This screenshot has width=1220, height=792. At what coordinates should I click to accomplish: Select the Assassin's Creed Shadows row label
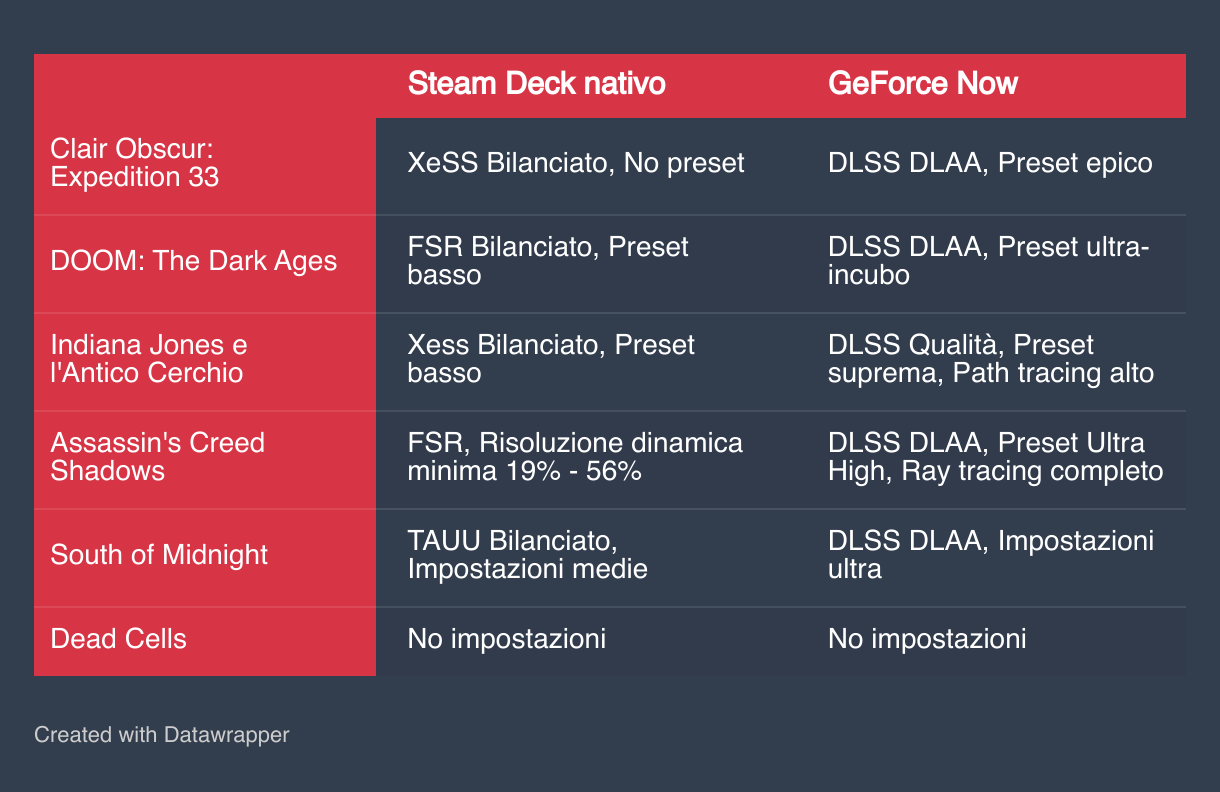pos(157,457)
